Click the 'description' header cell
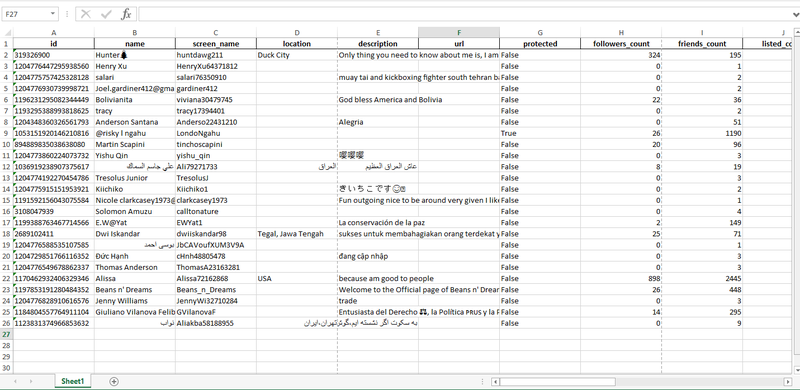The image size is (800, 390). pos(378,44)
